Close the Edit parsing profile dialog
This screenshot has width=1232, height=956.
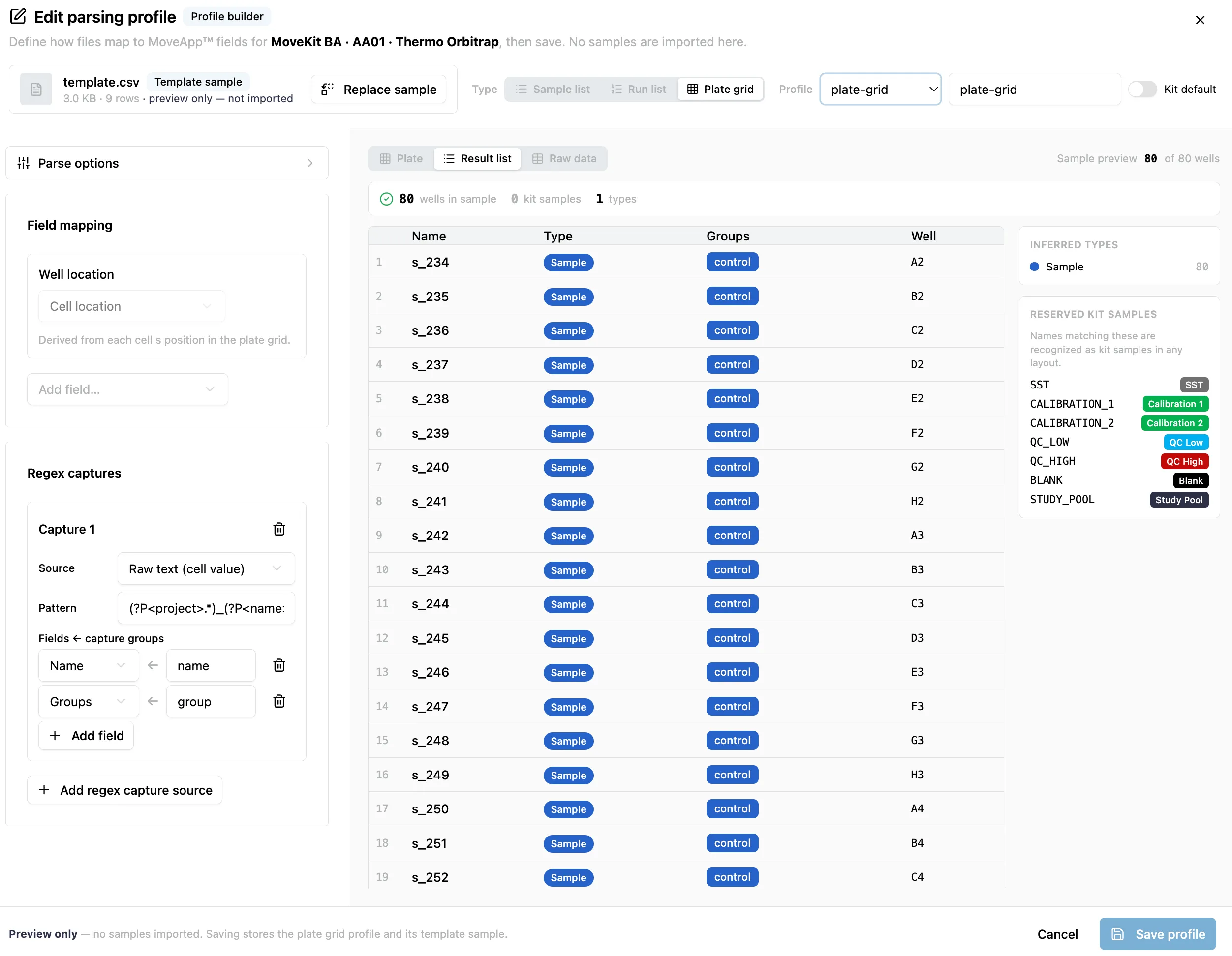point(1200,20)
